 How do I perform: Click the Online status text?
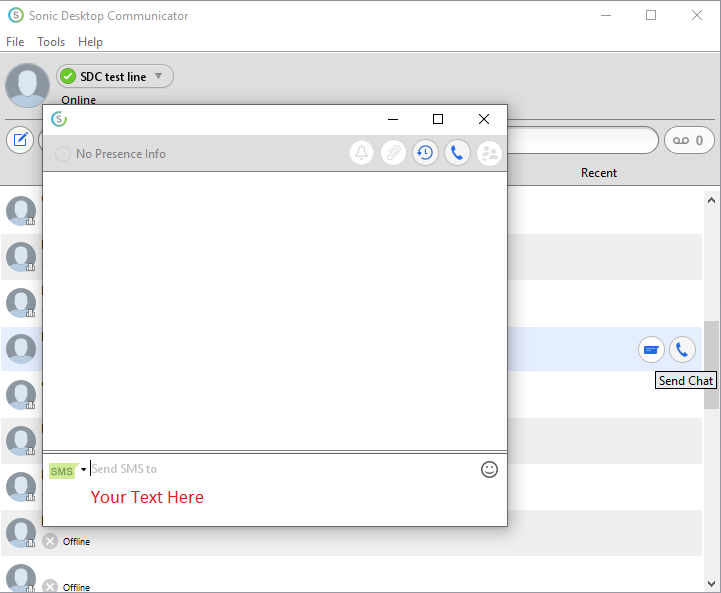(79, 100)
